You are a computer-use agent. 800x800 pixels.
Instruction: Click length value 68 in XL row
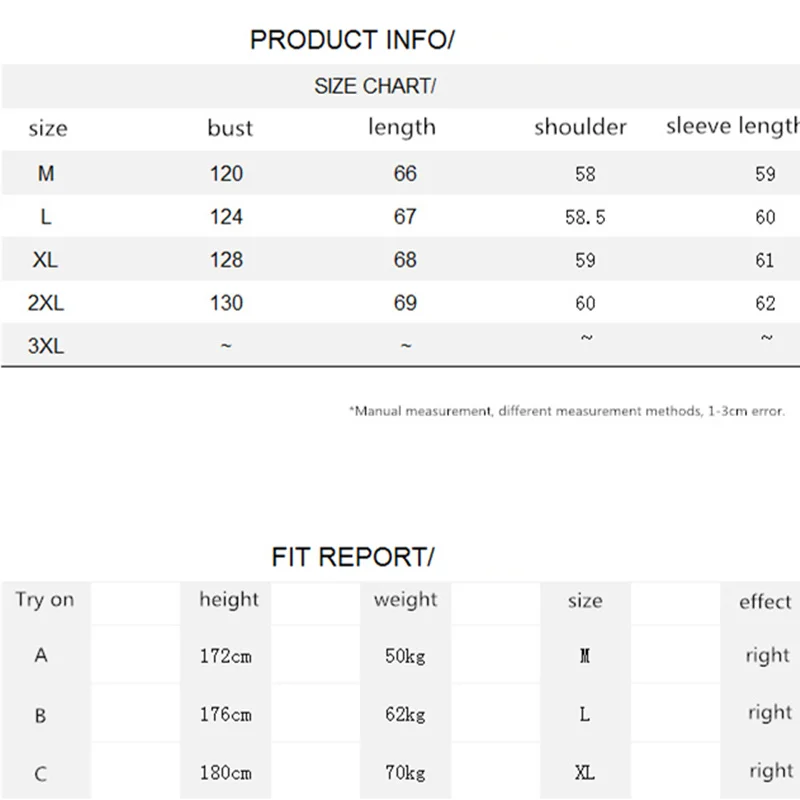[405, 260]
